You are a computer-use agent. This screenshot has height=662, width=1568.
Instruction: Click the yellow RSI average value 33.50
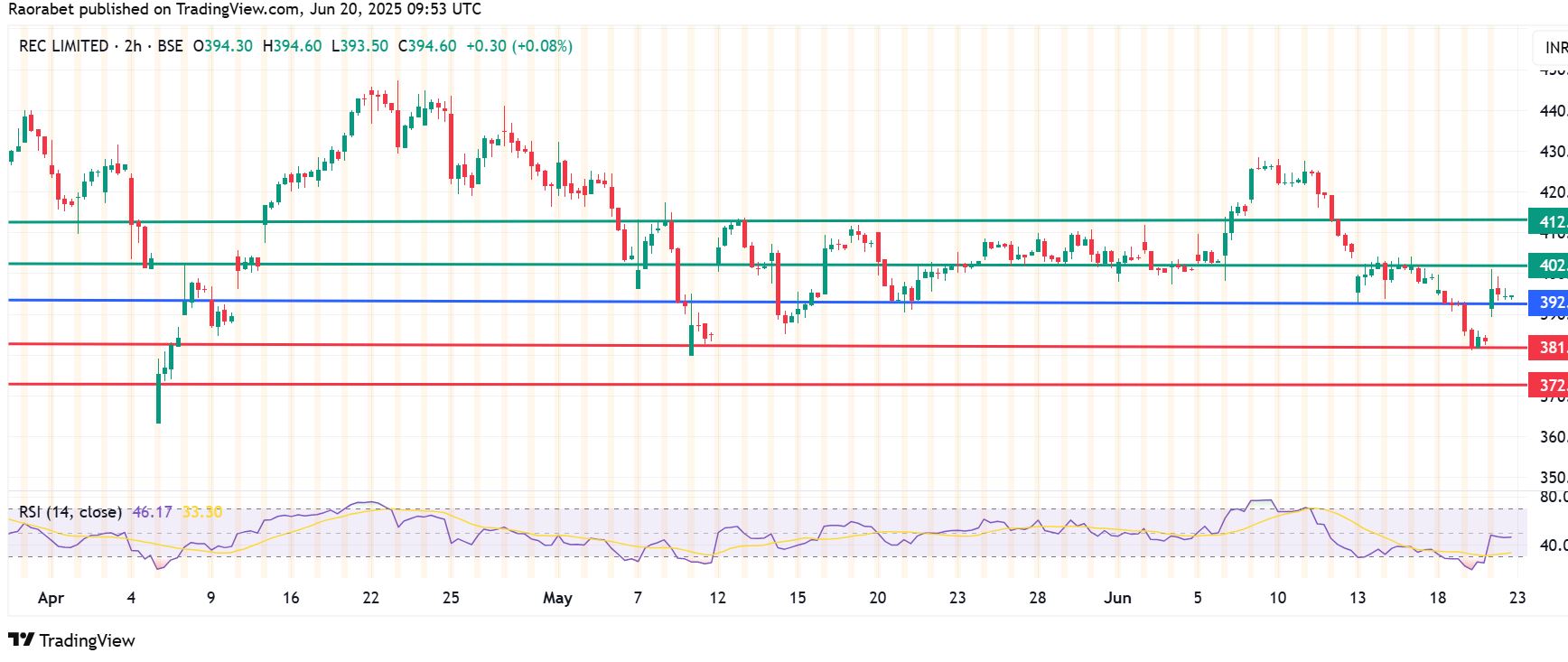(202, 512)
